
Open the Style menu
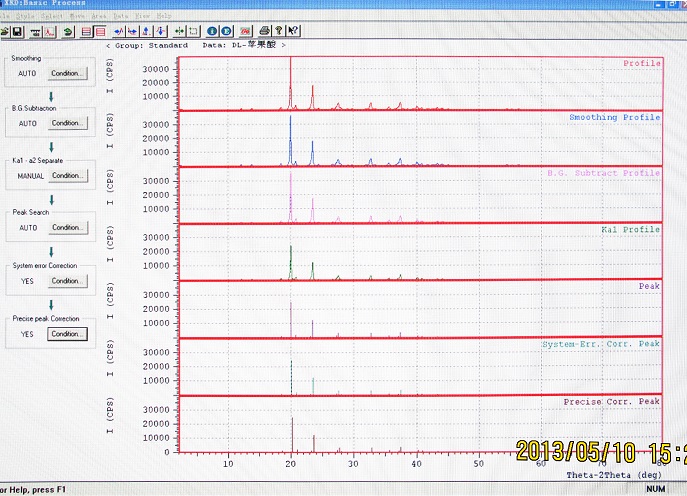click(25, 16)
